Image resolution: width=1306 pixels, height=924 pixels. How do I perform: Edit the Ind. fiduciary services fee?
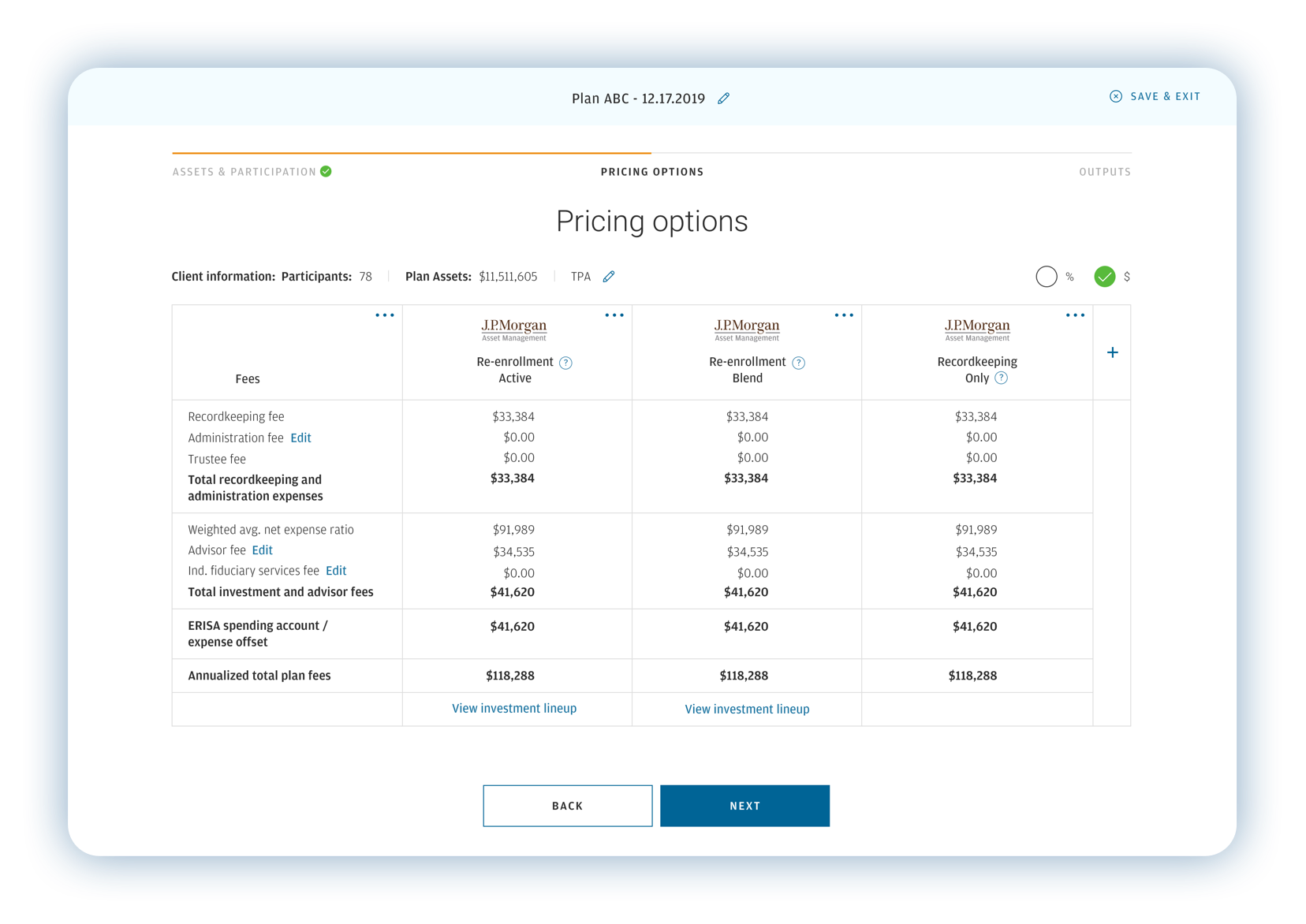(336, 571)
